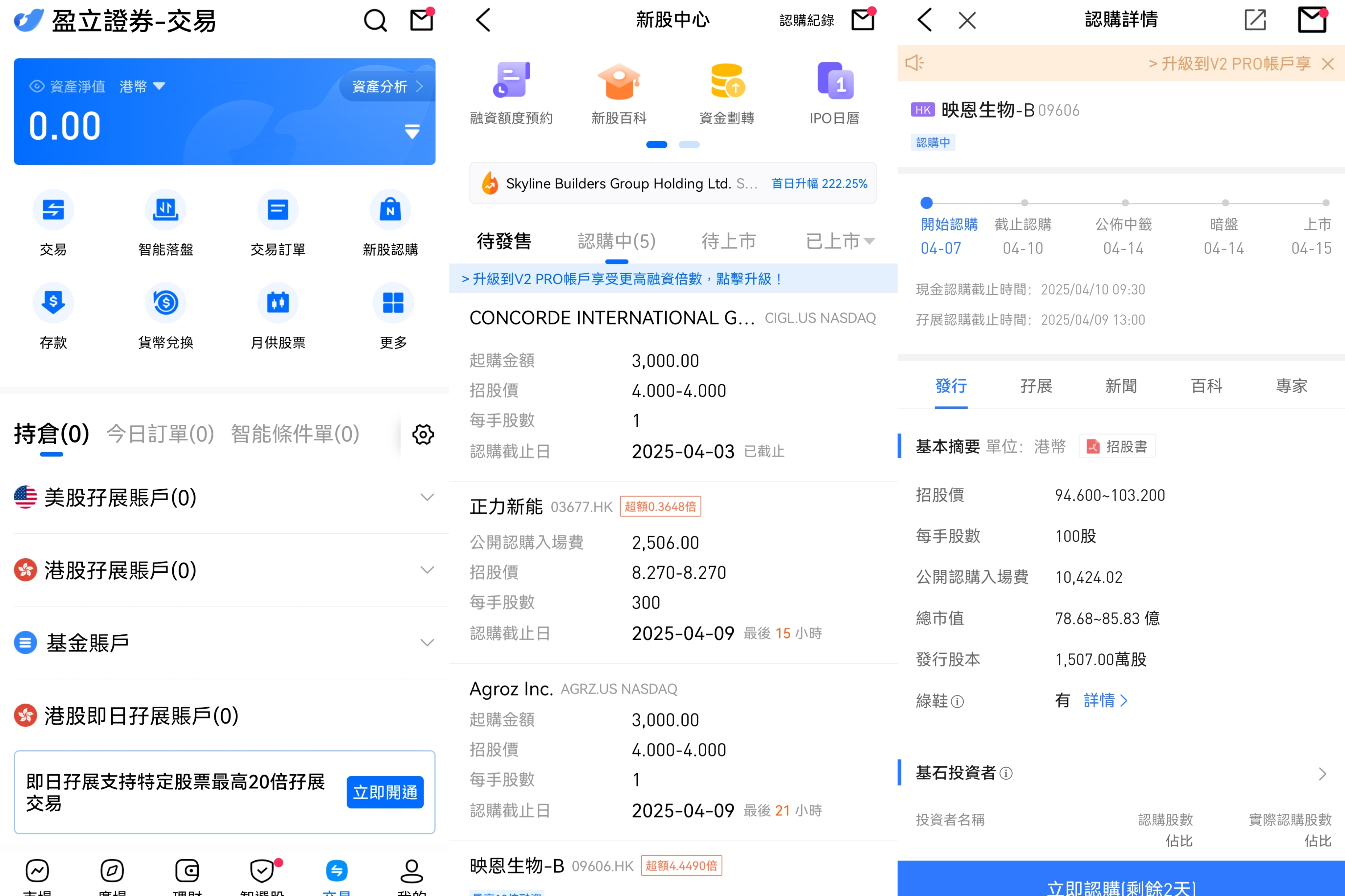Open currency dropdown showing 港幣
Screen dimensions: 1345x896
pos(142,86)
